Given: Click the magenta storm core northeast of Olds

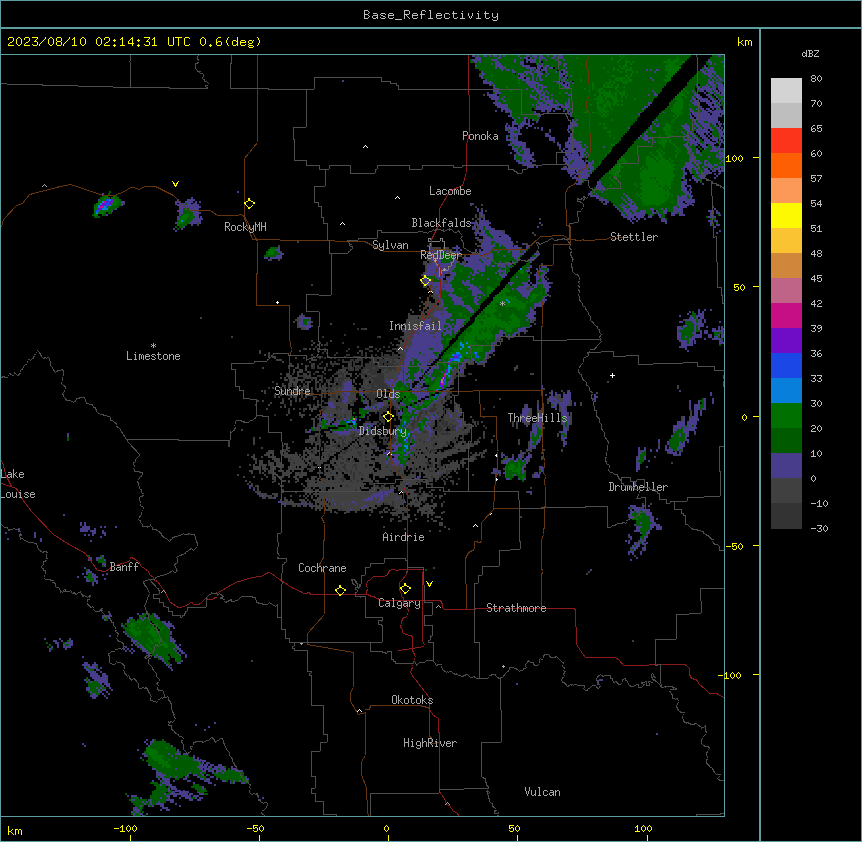Looking at the screenshot, I should tap(444, 379).
